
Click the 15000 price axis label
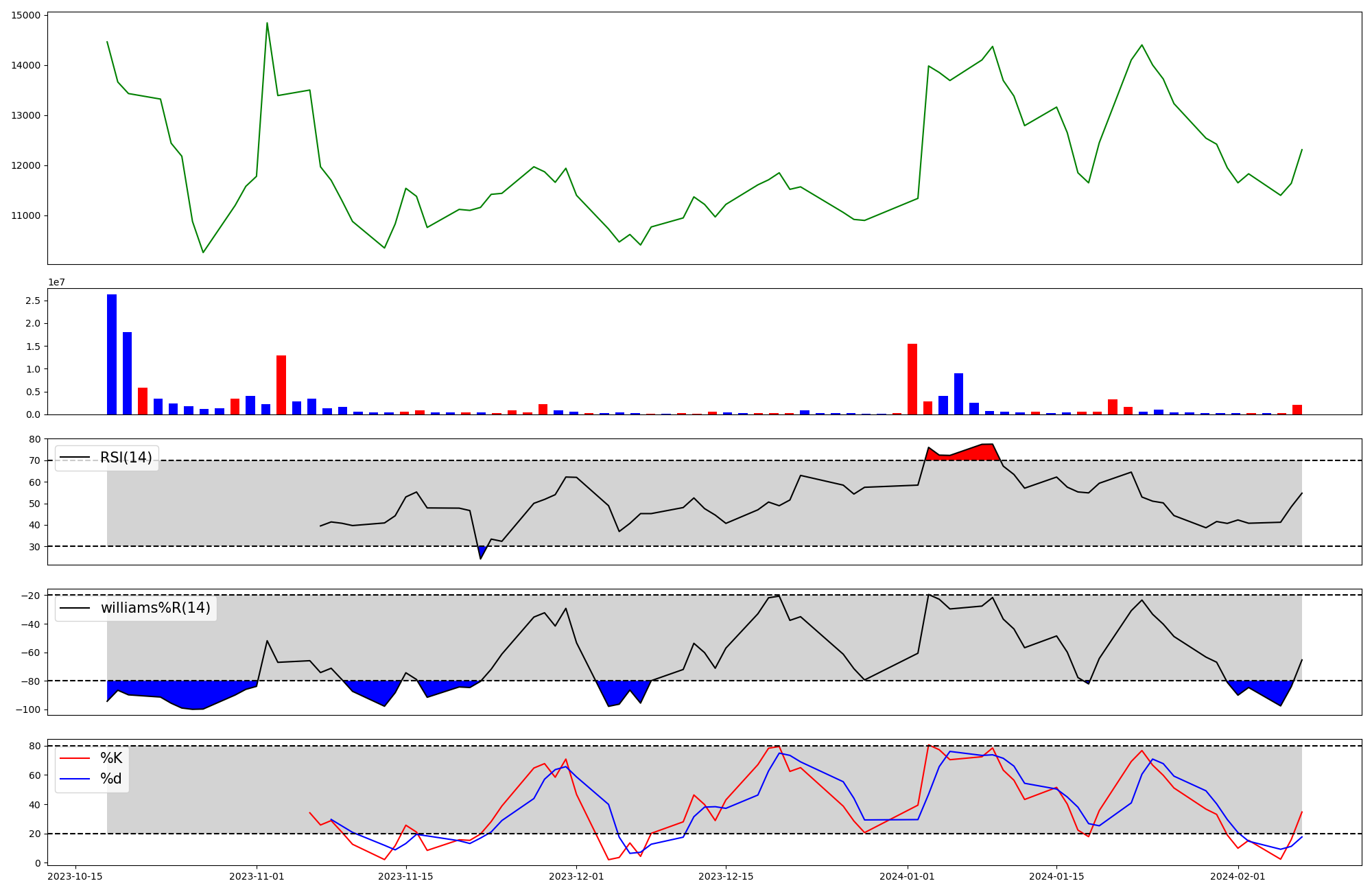point(25,15)
